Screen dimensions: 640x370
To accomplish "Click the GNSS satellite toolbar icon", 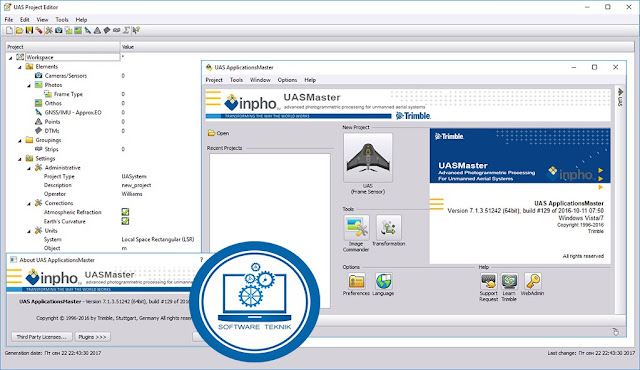I will point(87,30).
